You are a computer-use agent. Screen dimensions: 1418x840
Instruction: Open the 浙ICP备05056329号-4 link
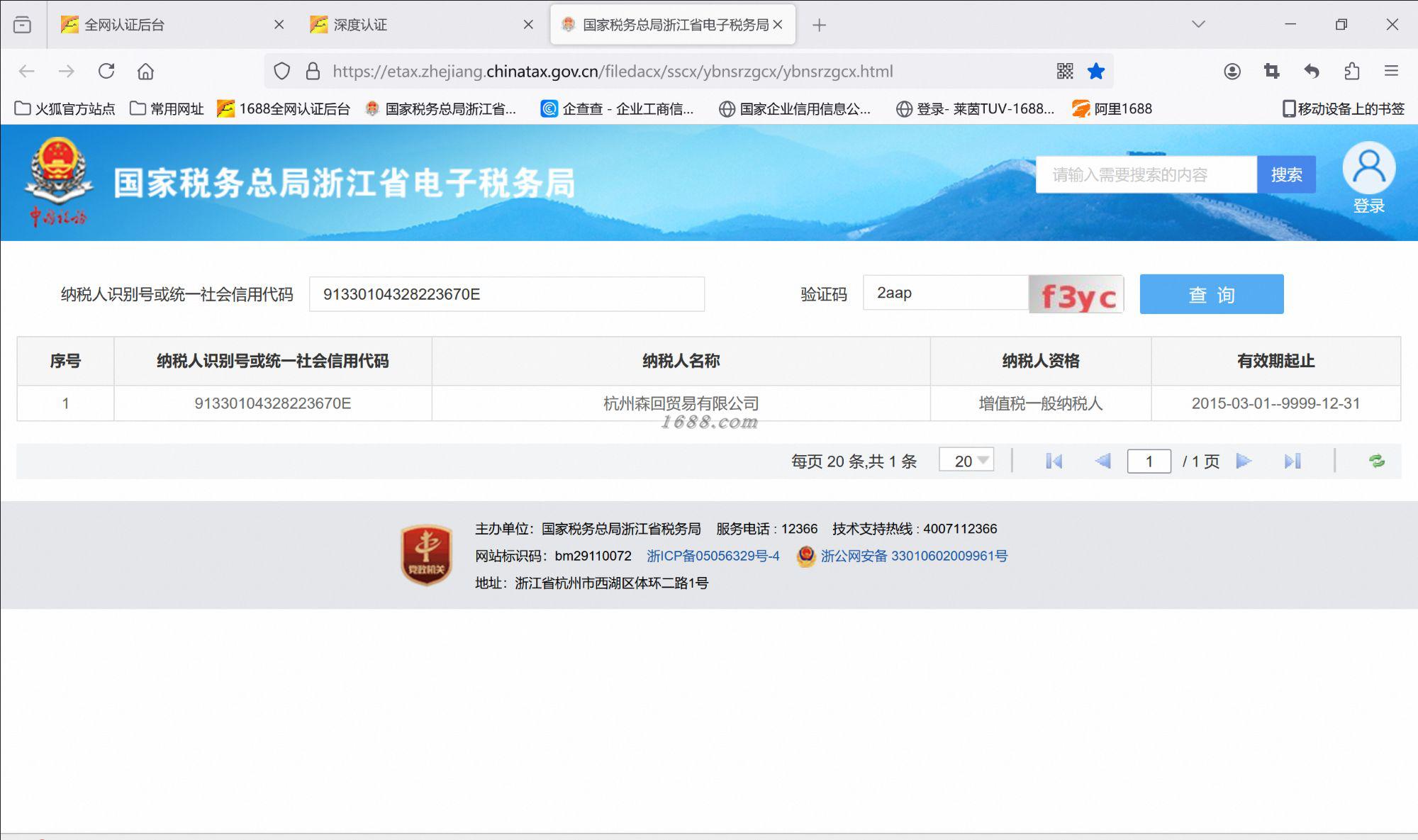(713, 556)
